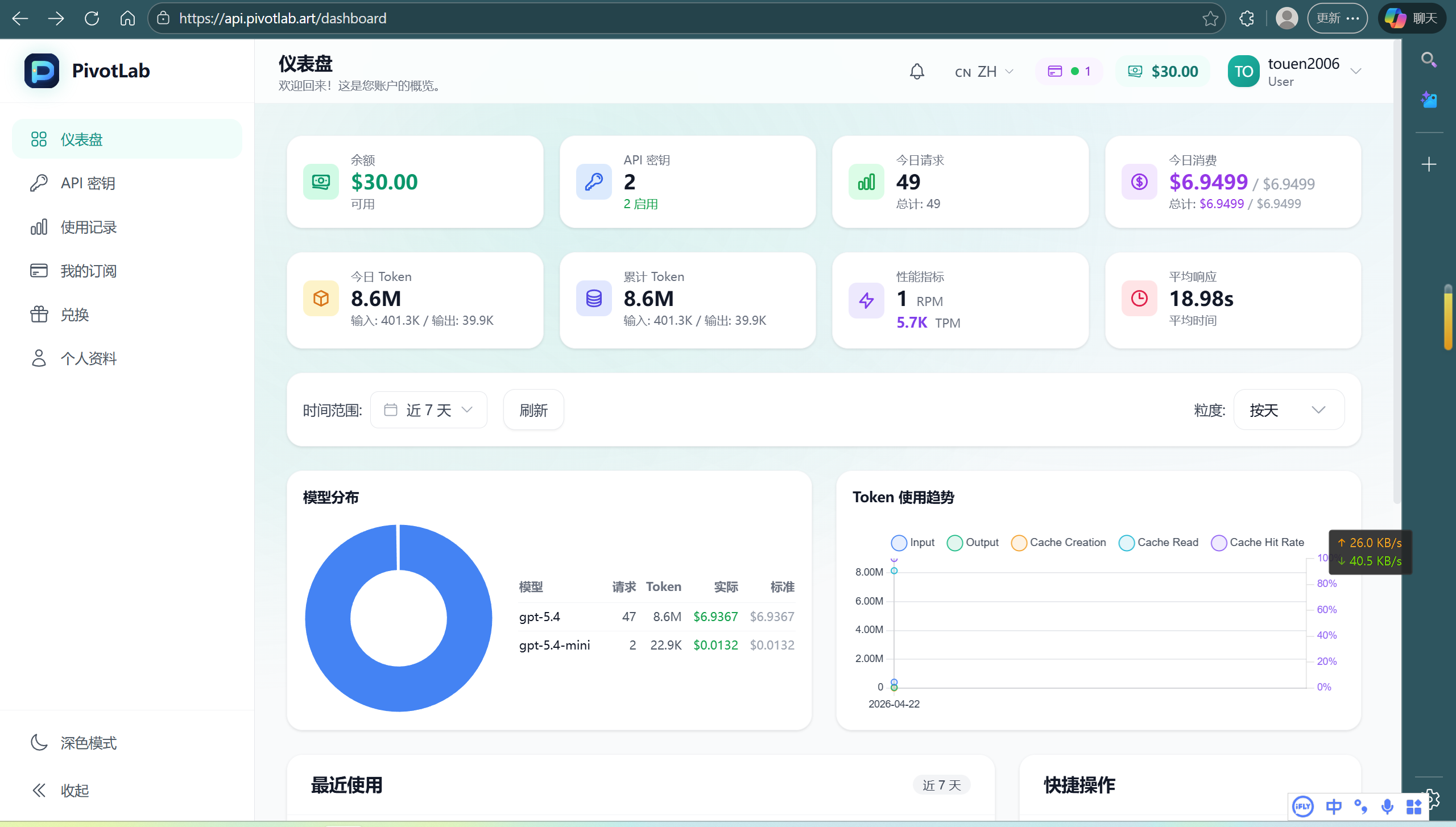Open 近 7 天 time range dropdown
Image resolution: width=1456 pixels, height=827 pixels.
click(429, 410)
